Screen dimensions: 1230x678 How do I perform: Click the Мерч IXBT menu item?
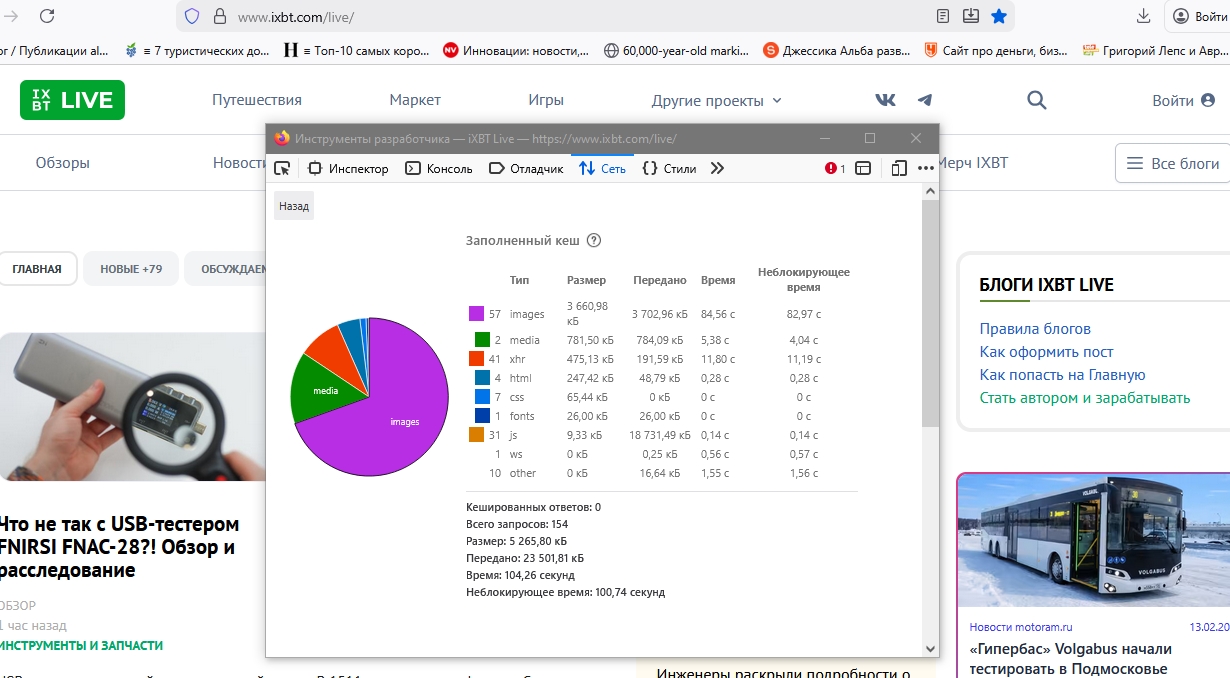point(974,163)
